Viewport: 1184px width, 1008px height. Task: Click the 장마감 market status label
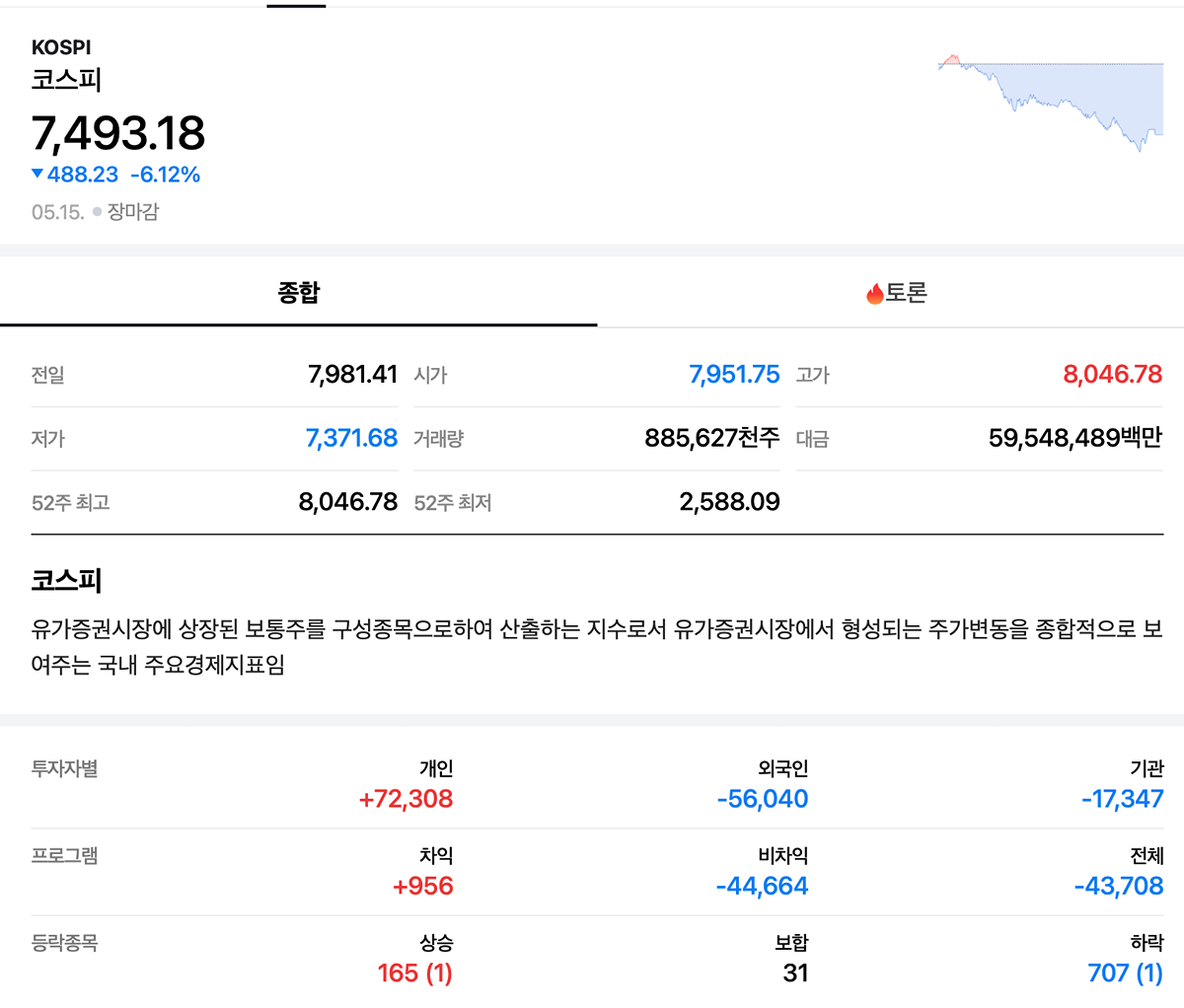[133, 212]
